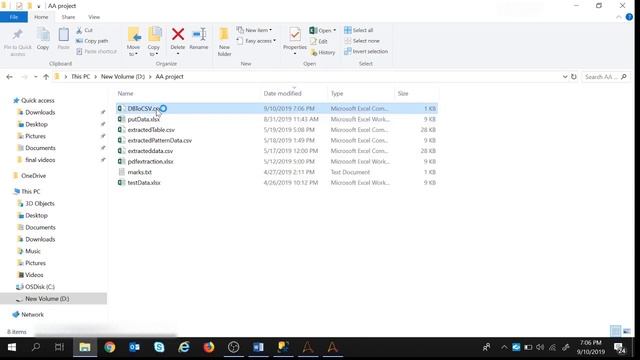The height and width of the screenshot is (360, 640).
Task: Select the putData.xlsx file
Action: pos(277,119)
